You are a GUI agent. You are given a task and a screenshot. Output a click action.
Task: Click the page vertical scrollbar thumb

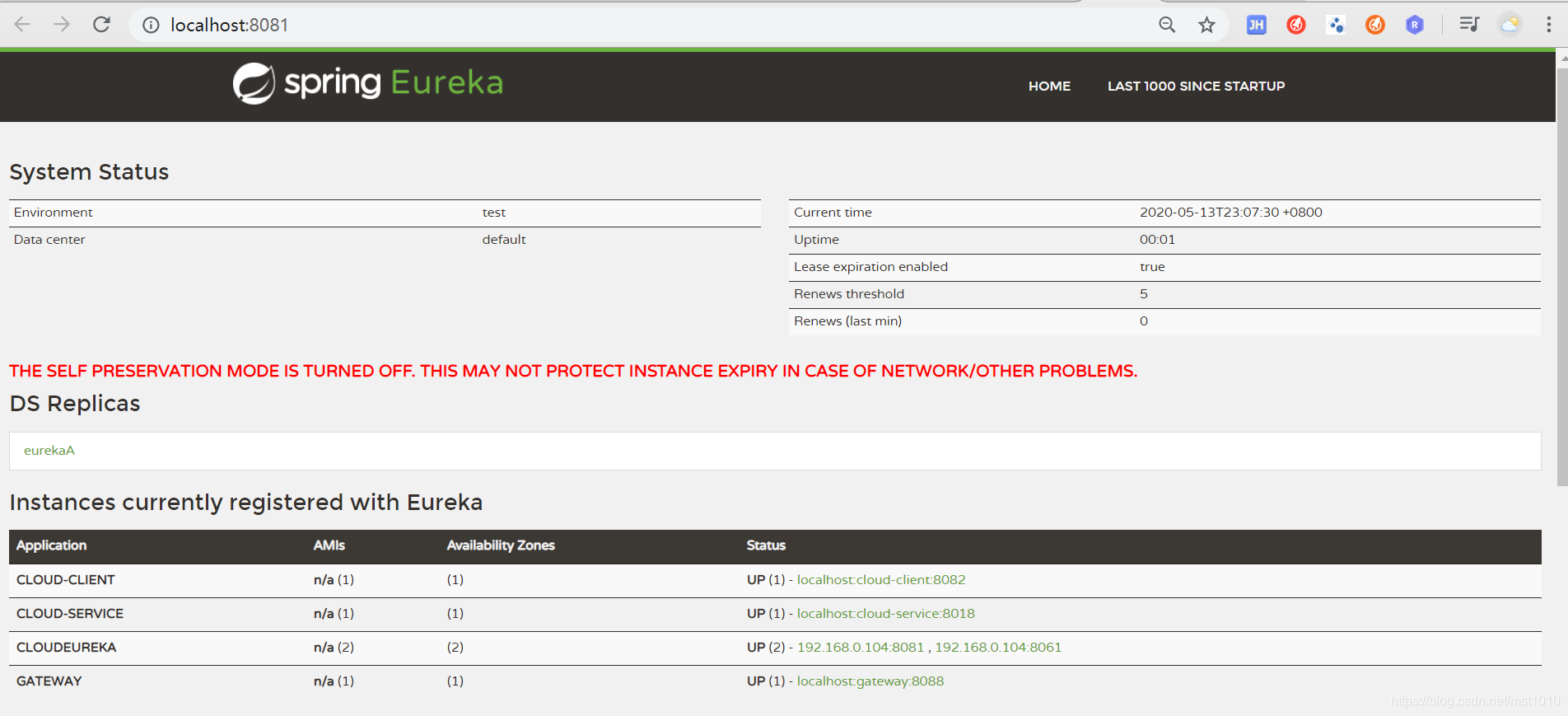pos(1562,276)
